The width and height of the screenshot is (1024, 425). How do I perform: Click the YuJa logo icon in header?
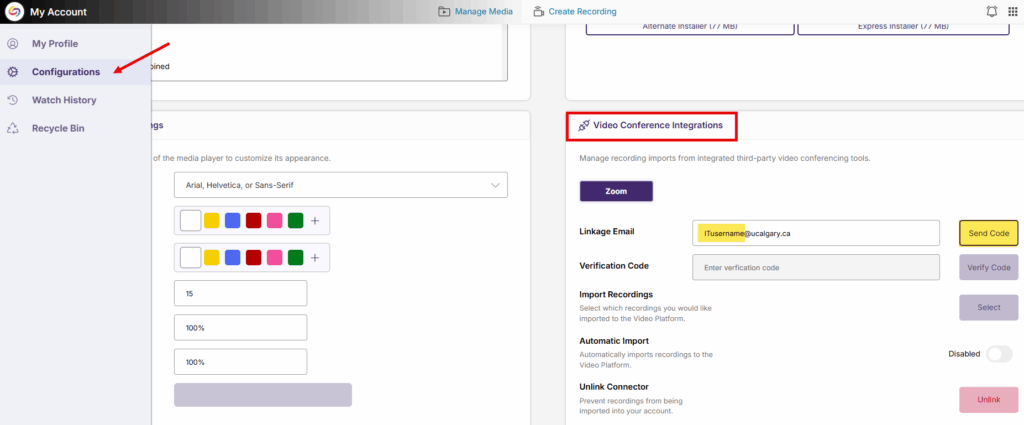(x=14, y=12)
